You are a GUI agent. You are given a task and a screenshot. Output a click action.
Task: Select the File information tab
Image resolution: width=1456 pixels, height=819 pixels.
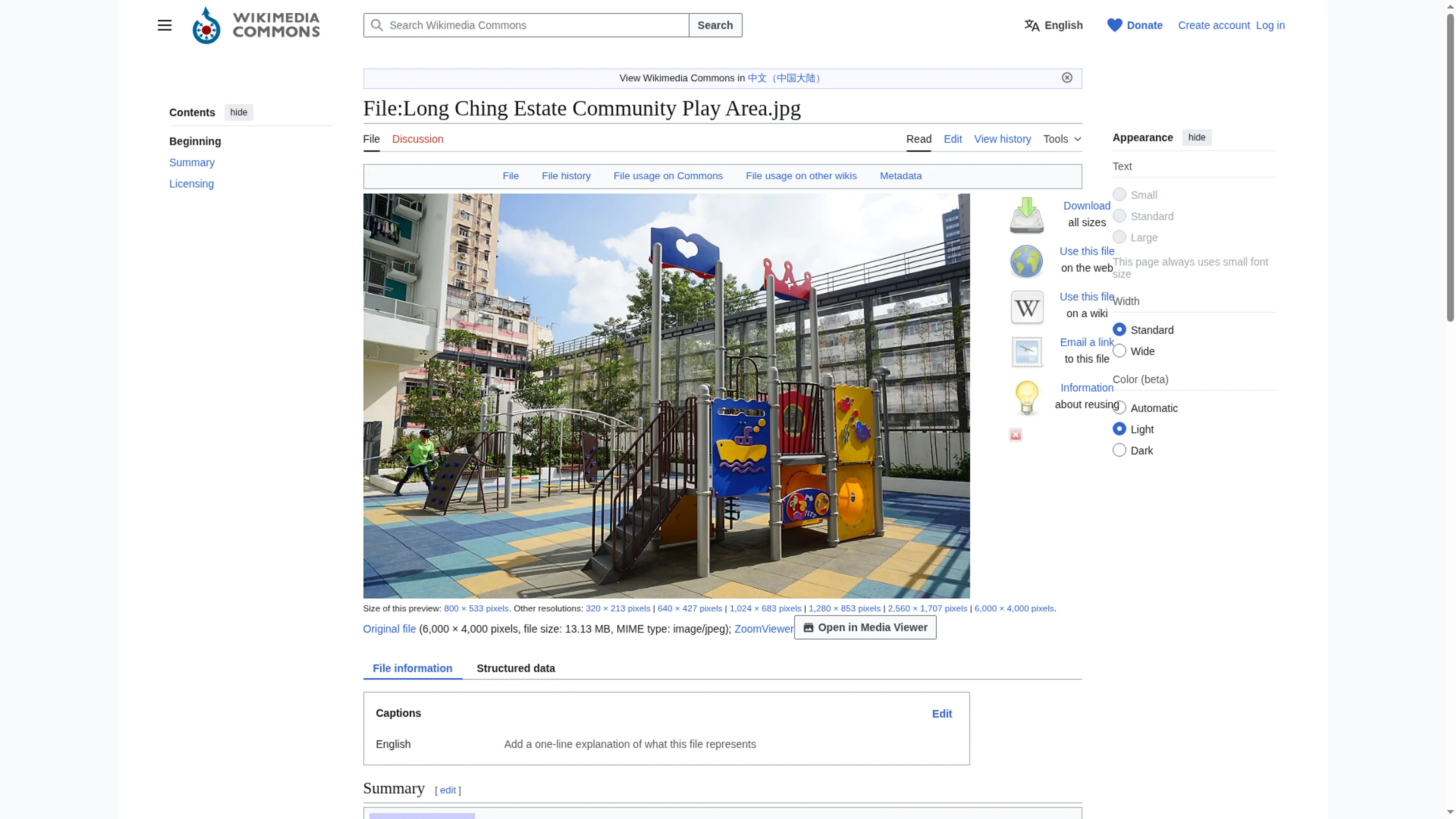[413, 668]
